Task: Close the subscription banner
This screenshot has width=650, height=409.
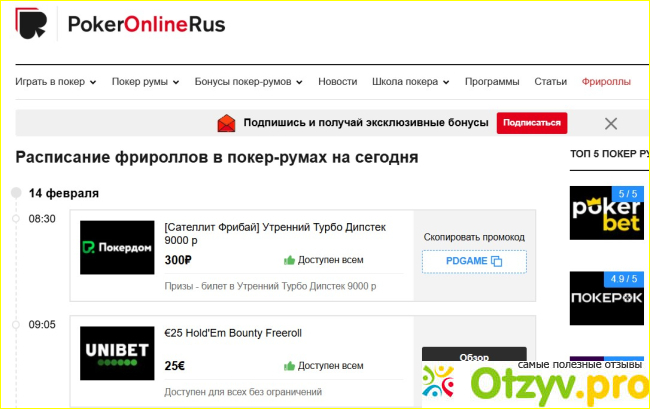Action: tap(611, 123)
